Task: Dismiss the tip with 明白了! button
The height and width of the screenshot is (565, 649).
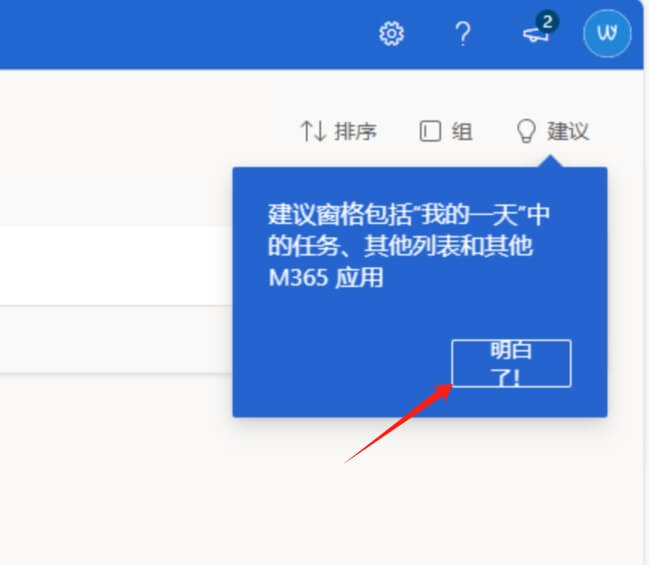Action: tap(511, 363)
